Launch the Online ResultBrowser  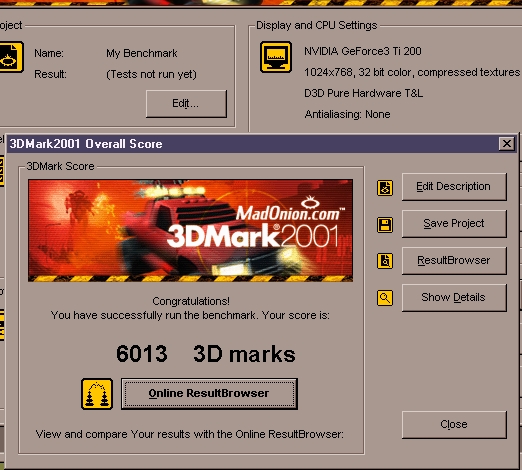coord(209,394)
